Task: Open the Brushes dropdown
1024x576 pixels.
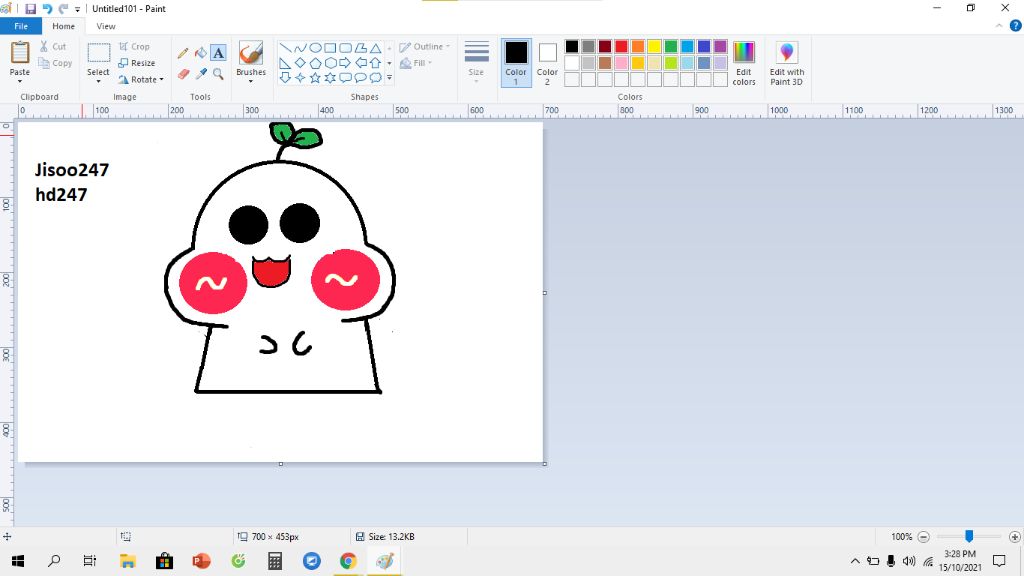Action: pyautogui.click(x=251, y=81)
